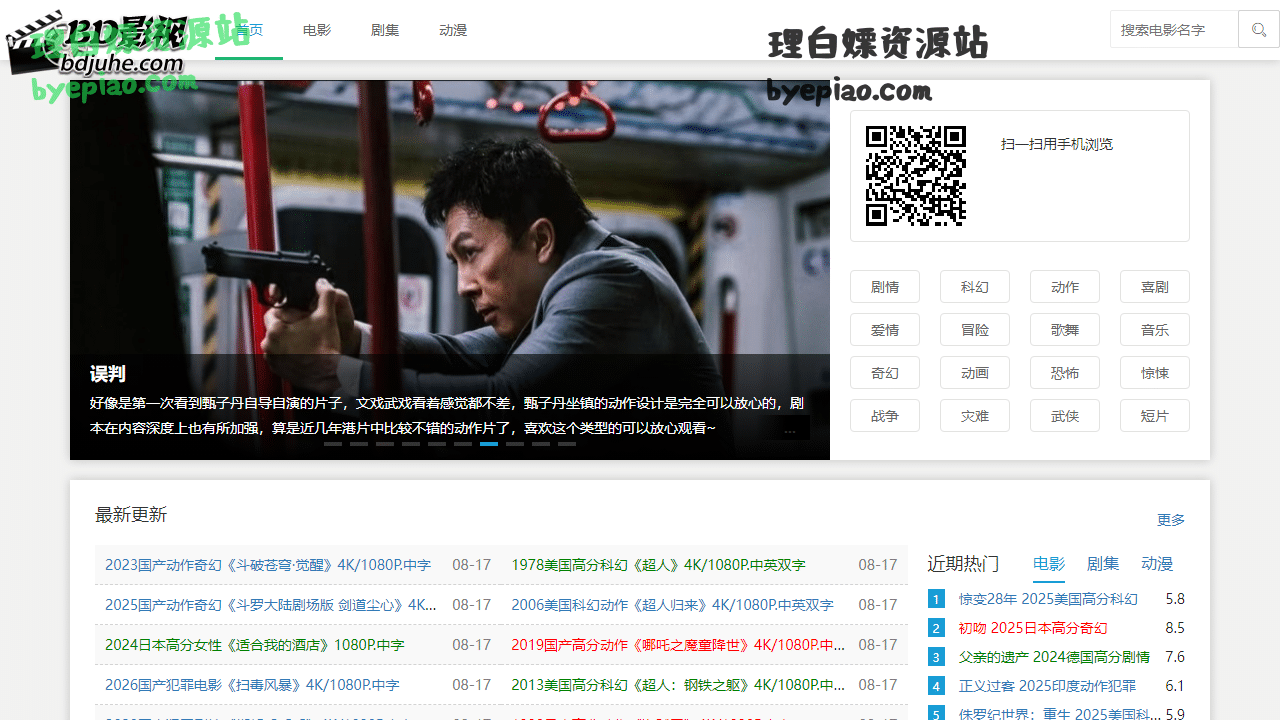The width and height of the screenshot is (1280, 720).
Task: Switch 近期热门 to 剧集 tab
Action: pyautogui.click(x=1103, y=564)
